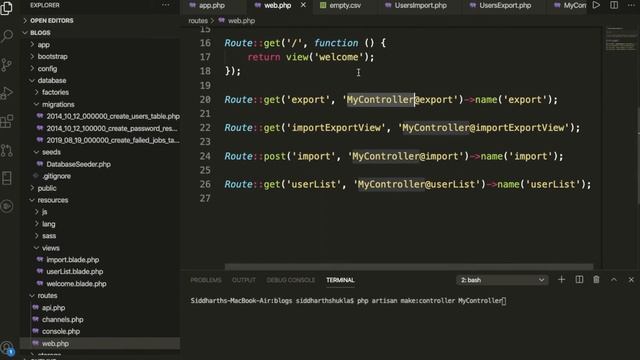Click the Explorer more actions ellipsis
The width and height of the screenshot is (640, 360).
165,5
